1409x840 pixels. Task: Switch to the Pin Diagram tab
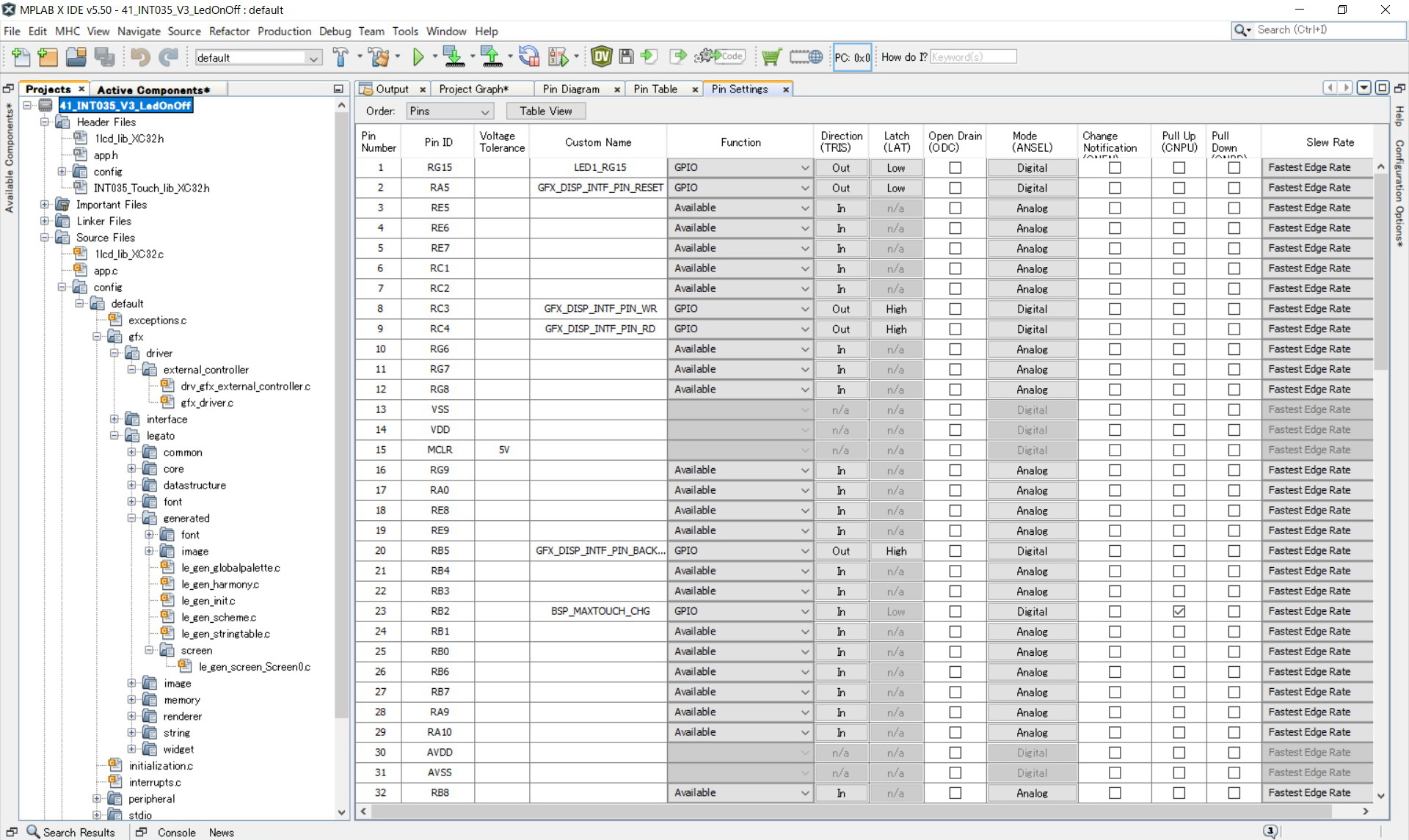point(571,89)
